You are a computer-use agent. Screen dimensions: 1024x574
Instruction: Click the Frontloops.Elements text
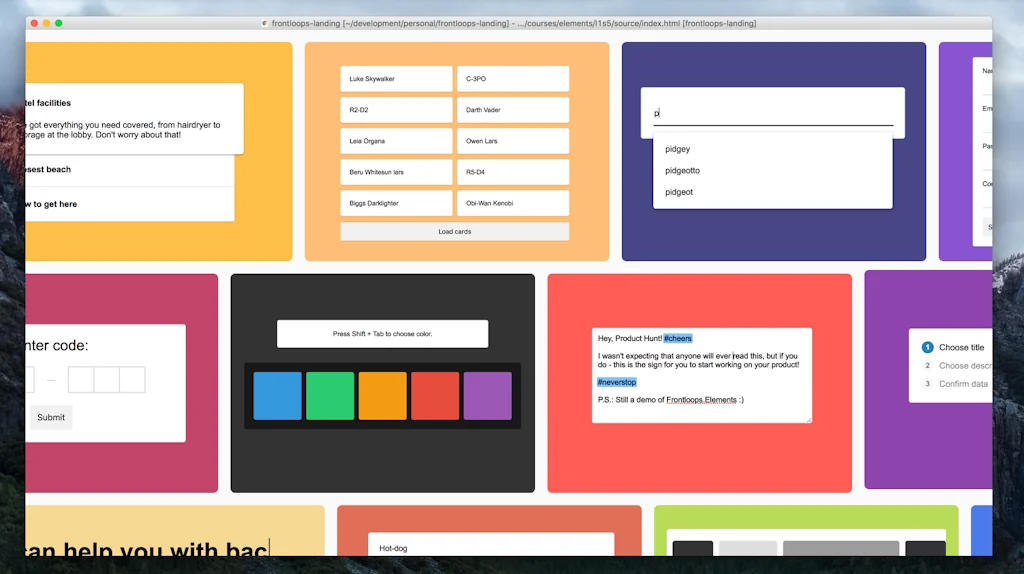(x=701, y=400)
